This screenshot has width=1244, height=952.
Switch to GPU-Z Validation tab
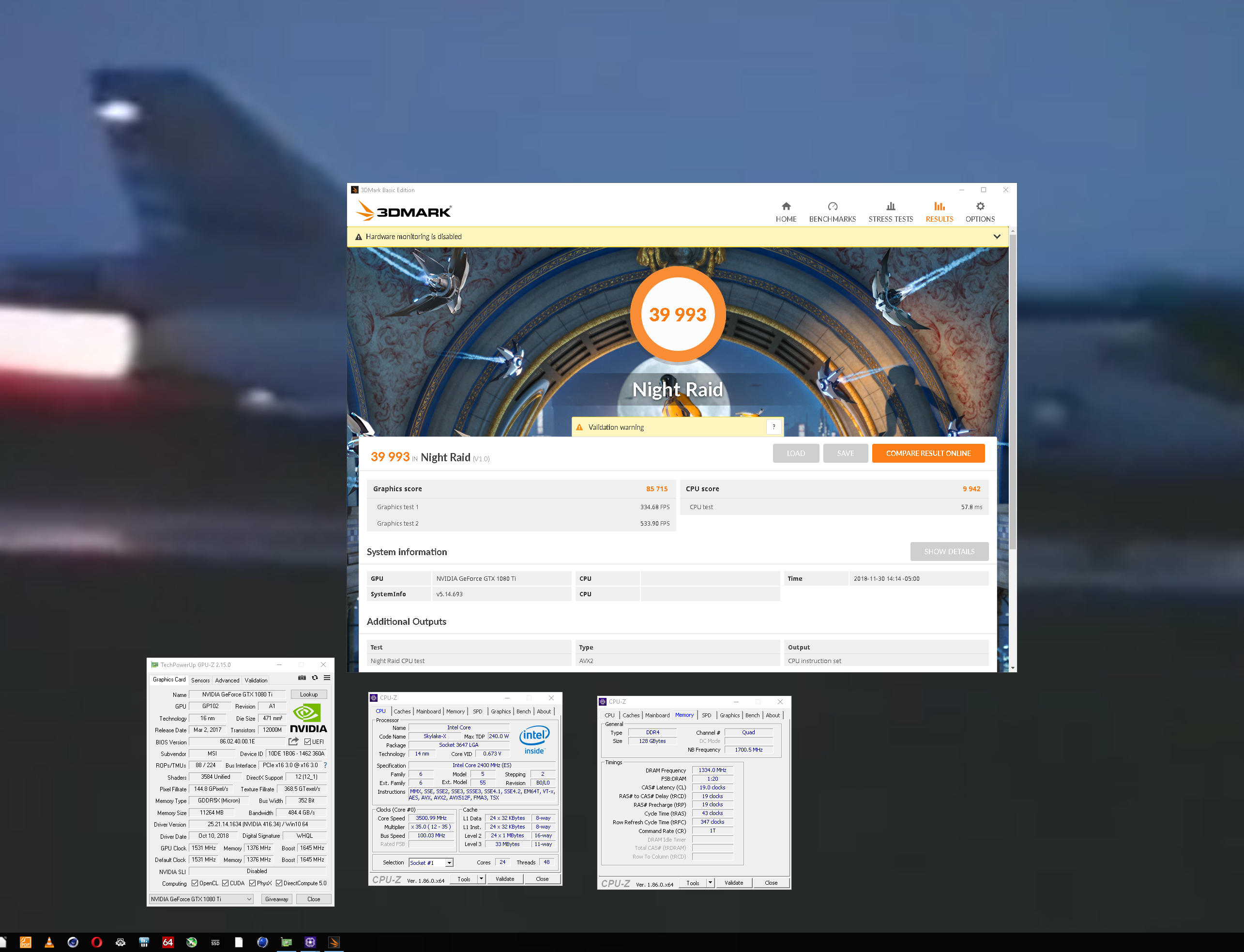[x=256, y=680]
